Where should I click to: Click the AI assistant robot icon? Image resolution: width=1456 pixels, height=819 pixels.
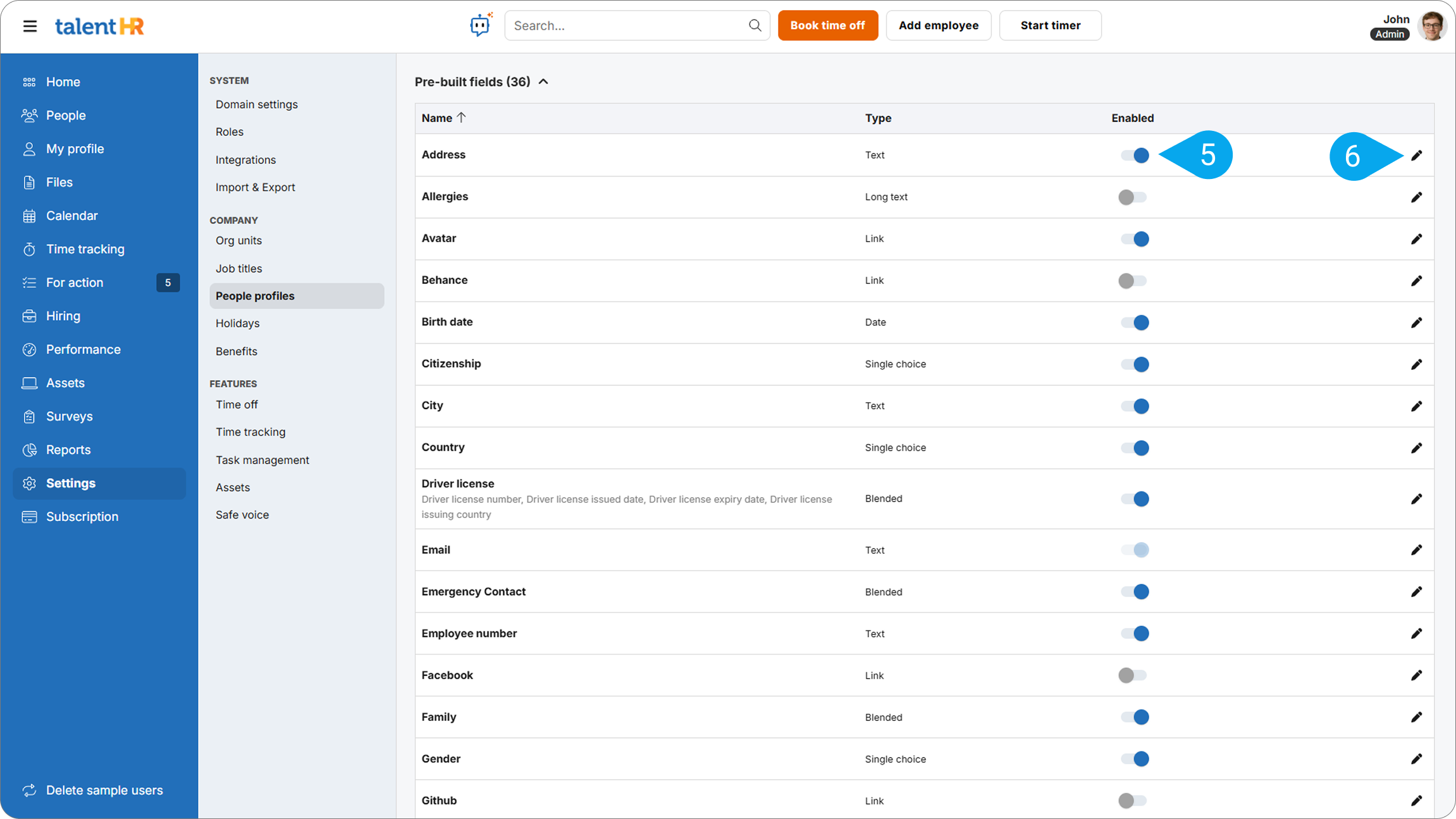[480, 25]
